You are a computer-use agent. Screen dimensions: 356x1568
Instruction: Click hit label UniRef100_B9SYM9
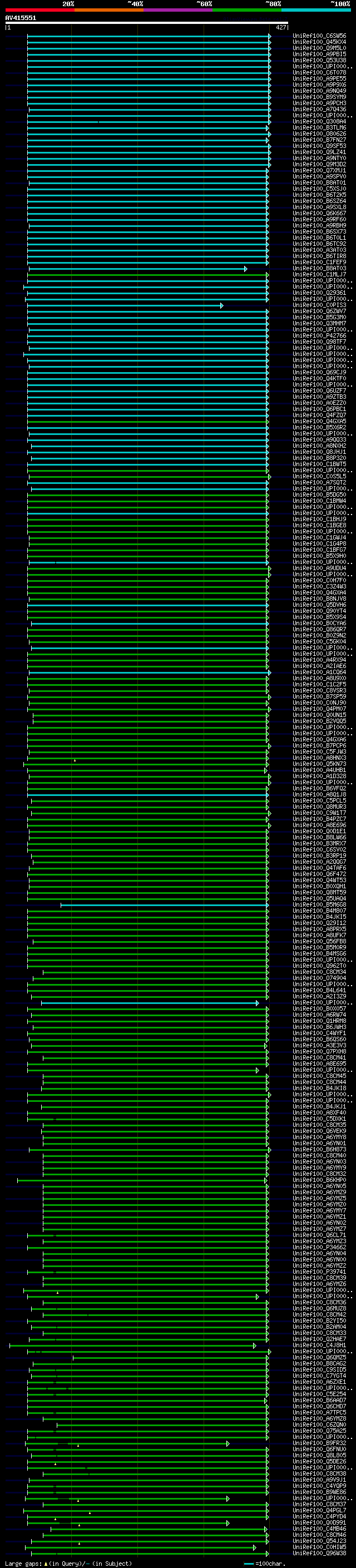[319, 97]
